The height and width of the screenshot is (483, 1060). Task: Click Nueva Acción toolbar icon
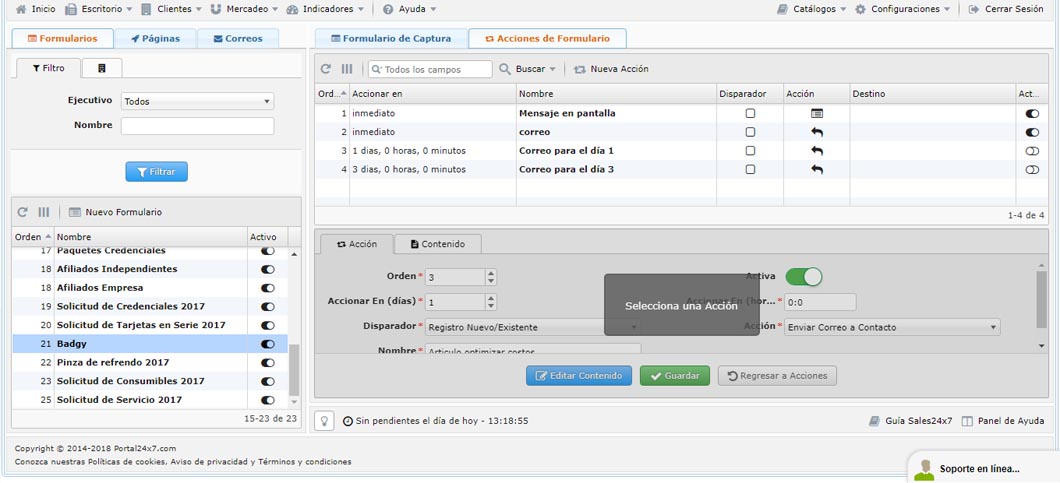[x=580, y=69]
